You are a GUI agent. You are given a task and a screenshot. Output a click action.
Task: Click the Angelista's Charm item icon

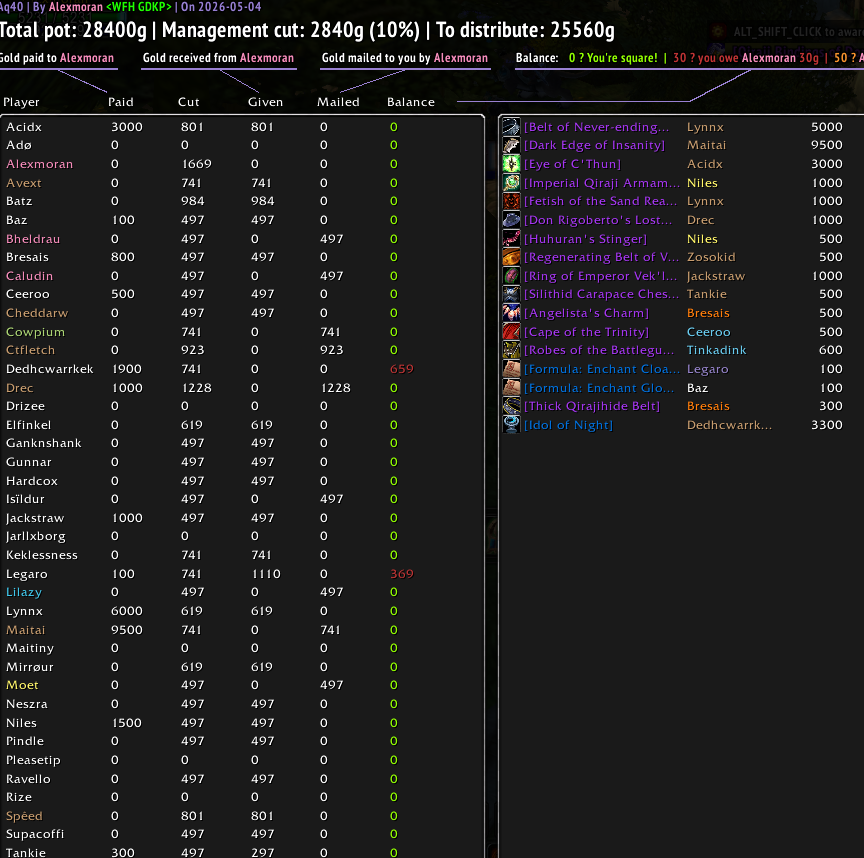[511, 313]
